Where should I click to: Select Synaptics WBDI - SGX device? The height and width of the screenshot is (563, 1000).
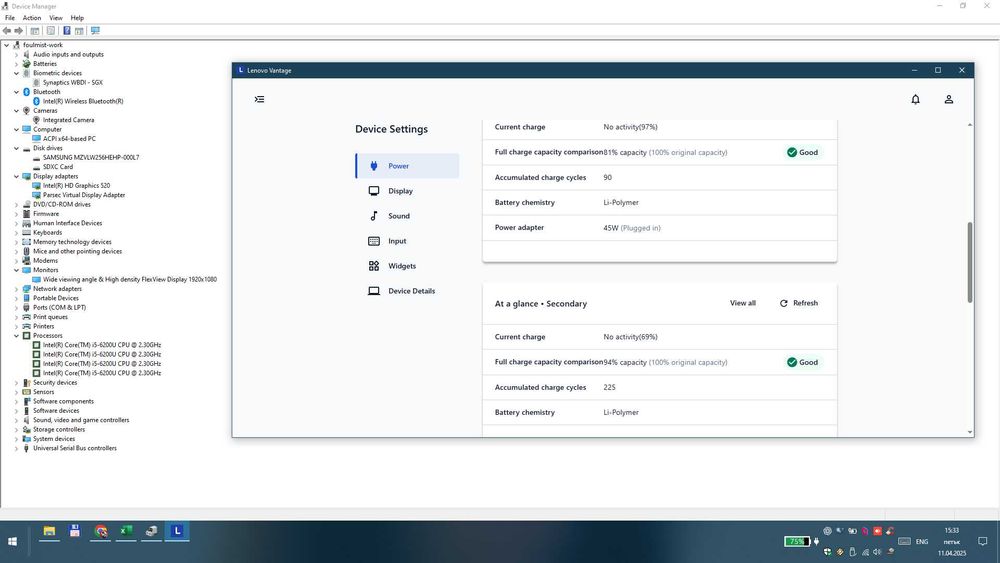tap(72, 83)
